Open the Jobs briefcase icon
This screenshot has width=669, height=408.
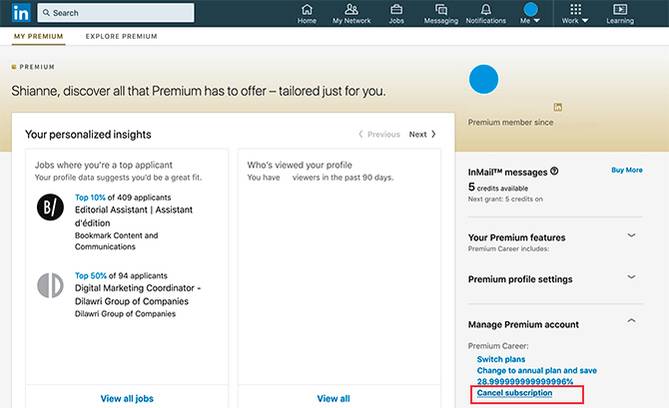396,10
